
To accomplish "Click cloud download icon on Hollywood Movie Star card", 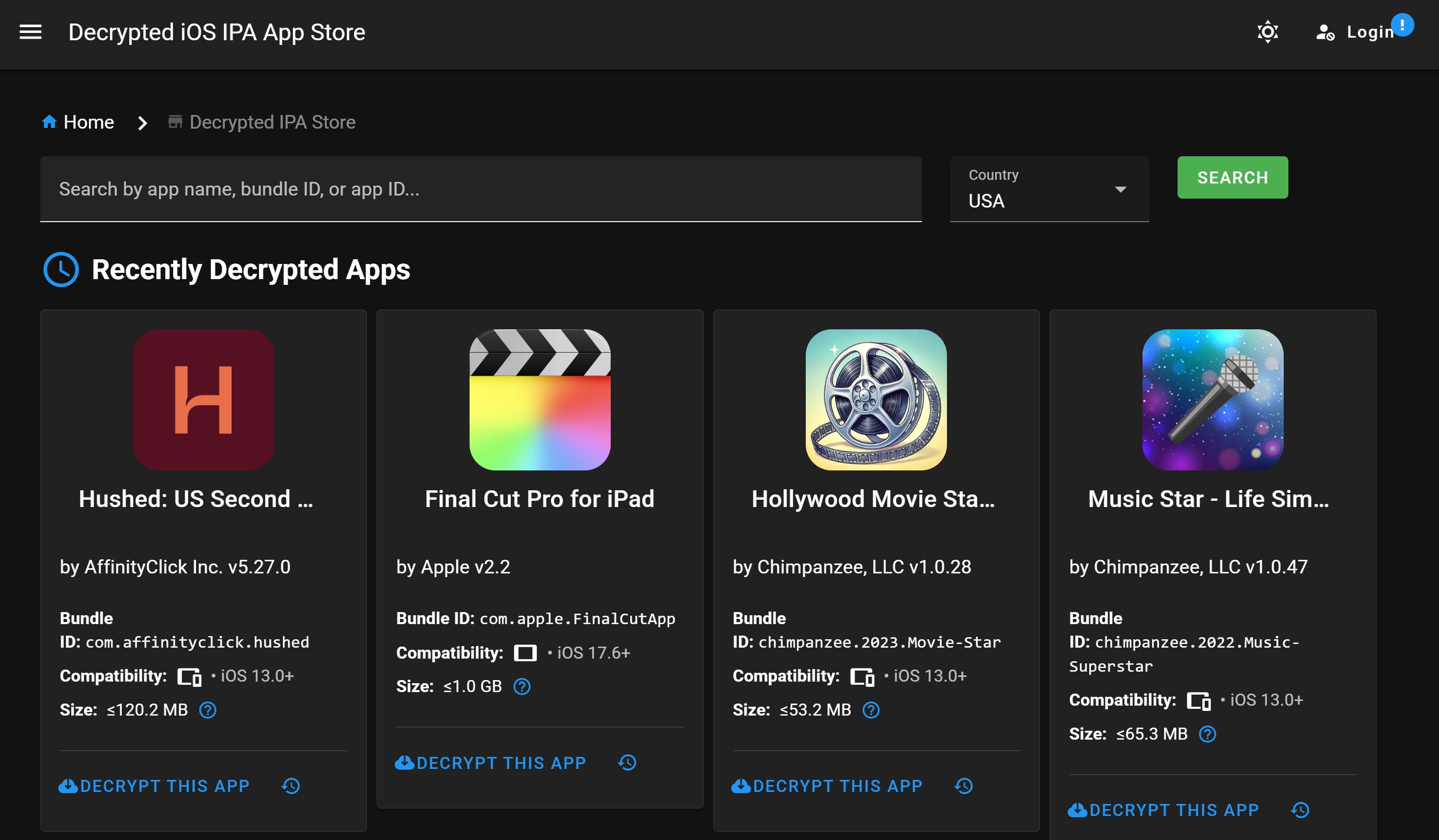I will pyautogui.click(x=740, y=786).
